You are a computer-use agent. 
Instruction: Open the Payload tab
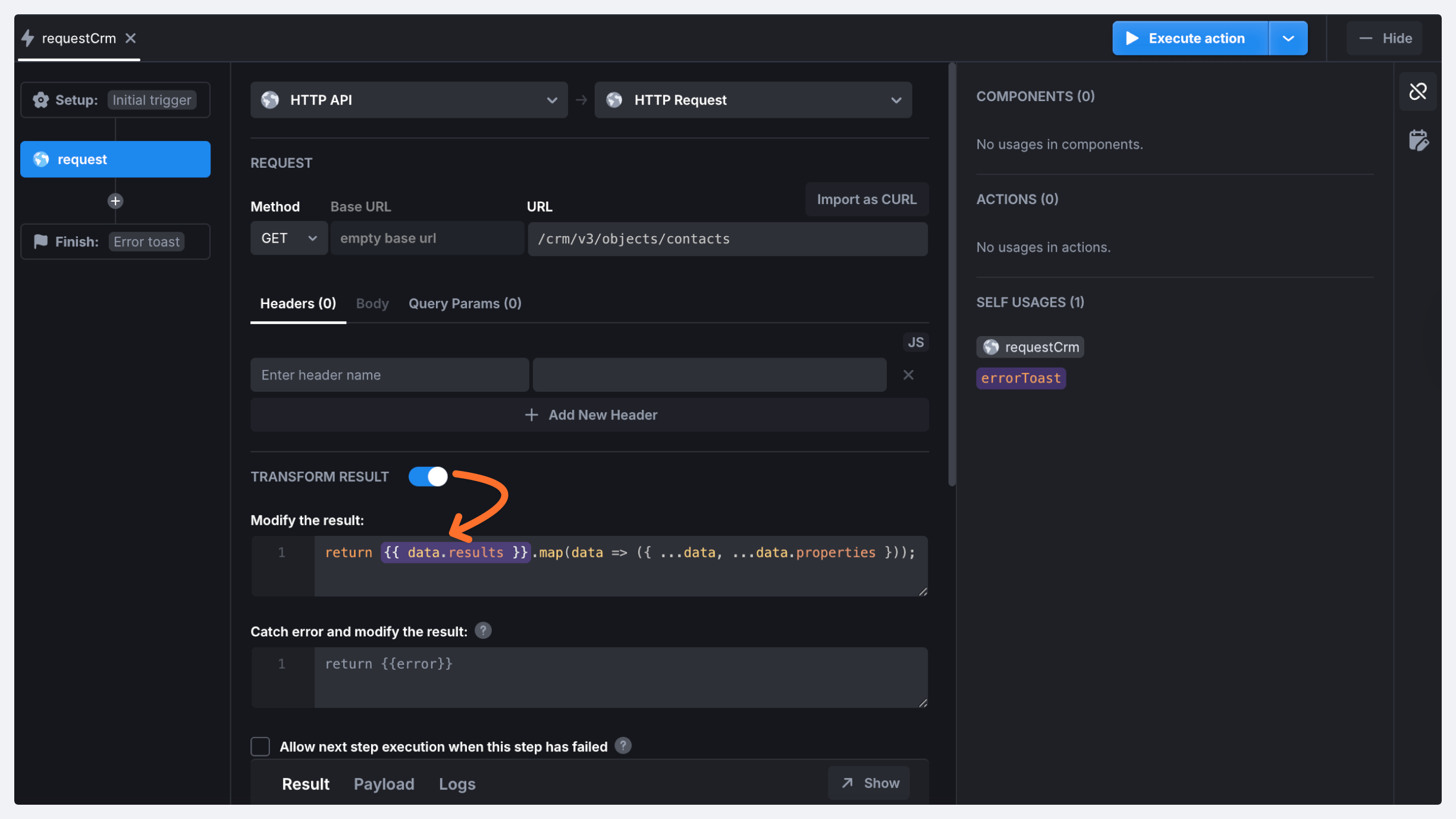[384, 783]
